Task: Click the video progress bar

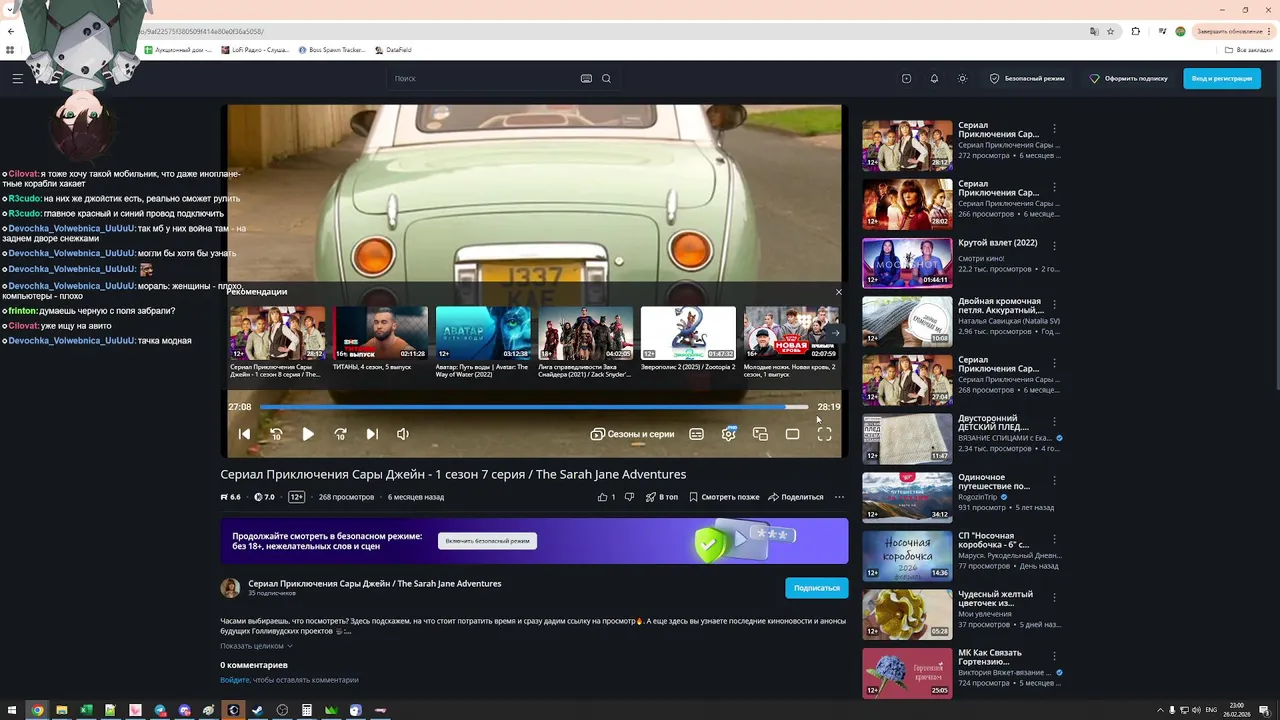Action: (x=534, y=407)
